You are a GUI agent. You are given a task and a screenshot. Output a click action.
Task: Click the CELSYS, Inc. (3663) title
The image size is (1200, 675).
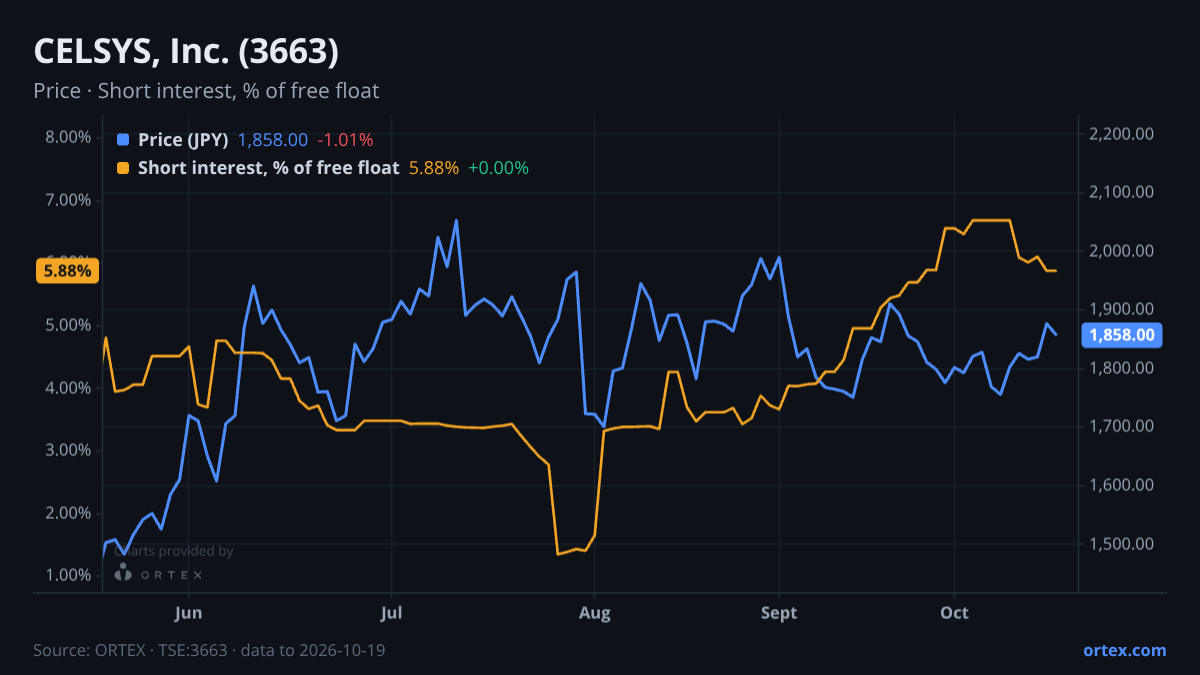(x=186, y=52)
